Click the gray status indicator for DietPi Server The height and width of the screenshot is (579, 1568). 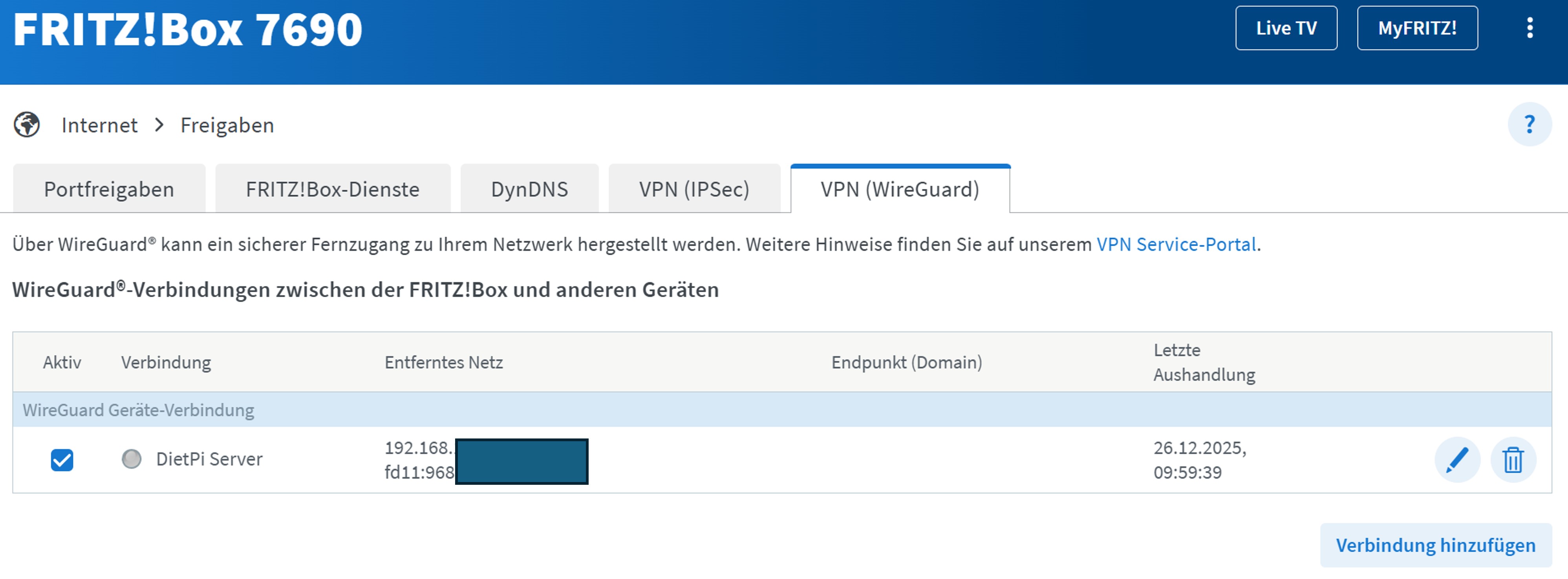pyautogui.click(x=132, y=459)
